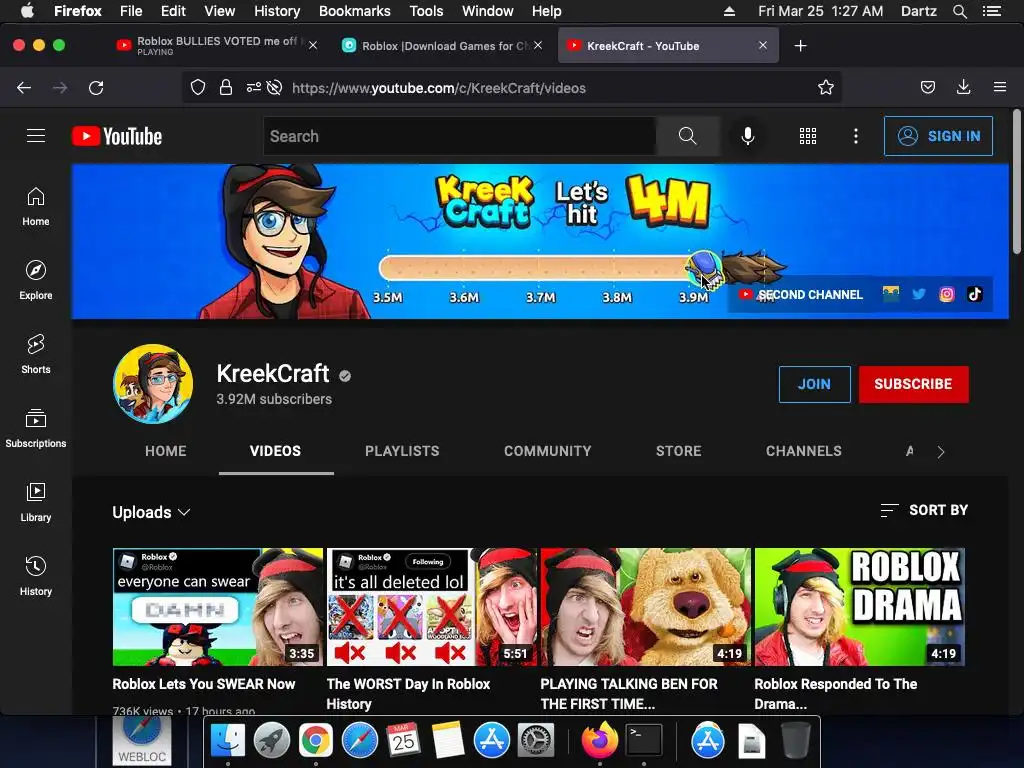Open ROBLOX DRAMA video thumbnail
1024x768 pixels.
859,607
